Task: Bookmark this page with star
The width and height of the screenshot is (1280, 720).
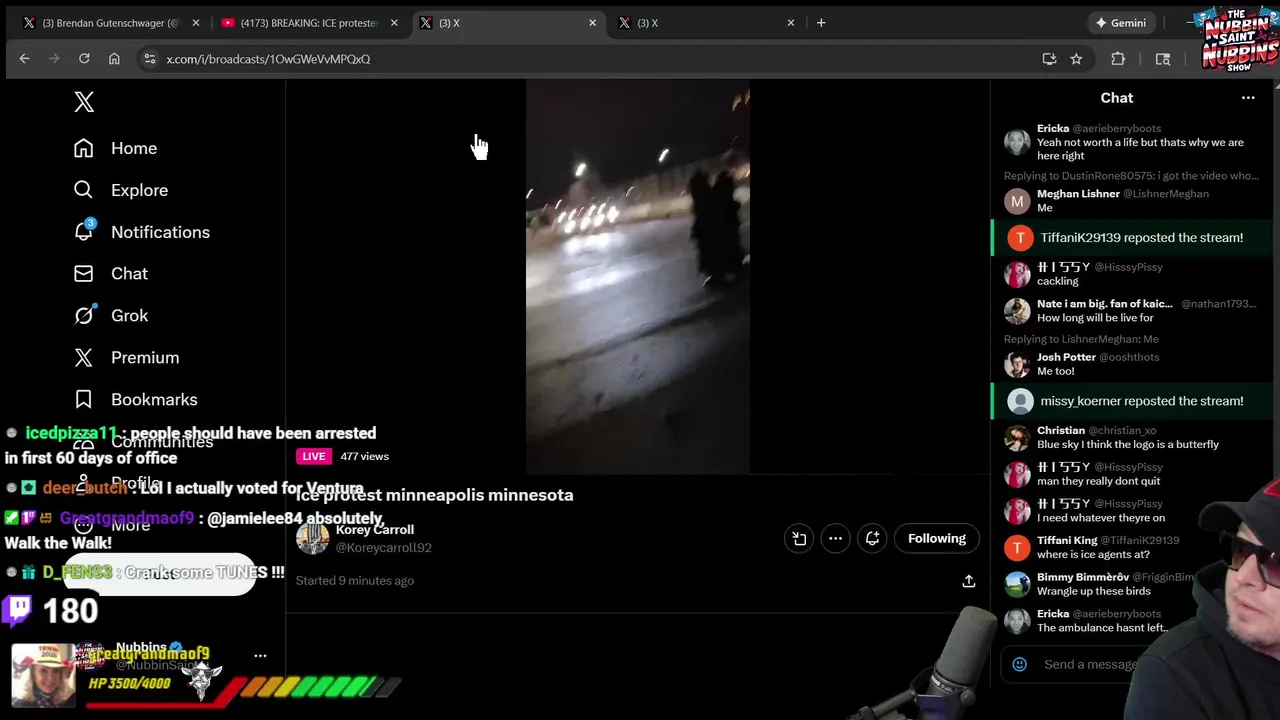Action: (1076, 59)
